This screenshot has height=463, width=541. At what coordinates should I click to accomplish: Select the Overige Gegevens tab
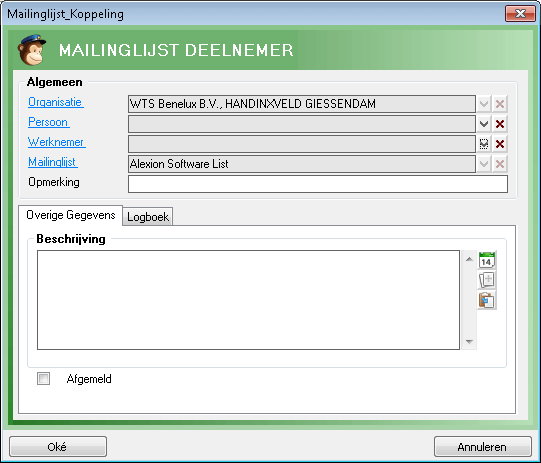coord(71,215)
